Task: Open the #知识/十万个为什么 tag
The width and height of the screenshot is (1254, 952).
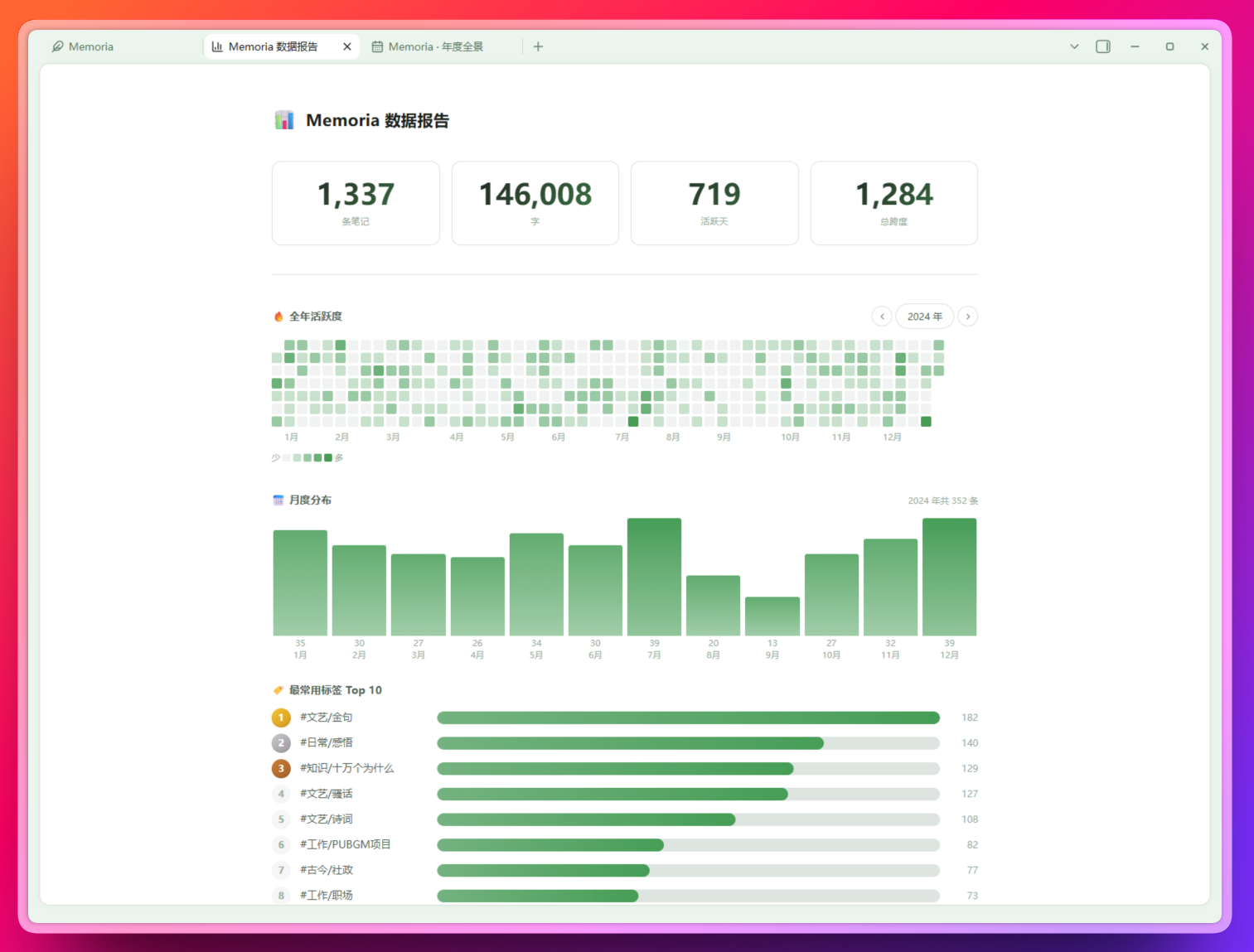Action: click(347, 768)
